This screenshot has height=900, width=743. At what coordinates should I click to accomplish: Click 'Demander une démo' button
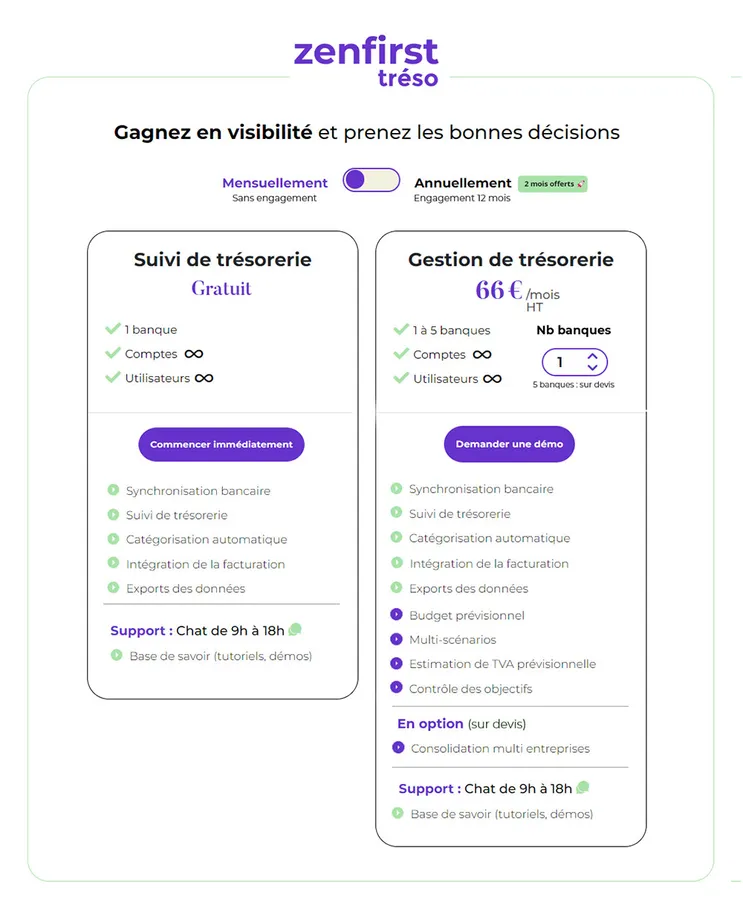(509, 444)
